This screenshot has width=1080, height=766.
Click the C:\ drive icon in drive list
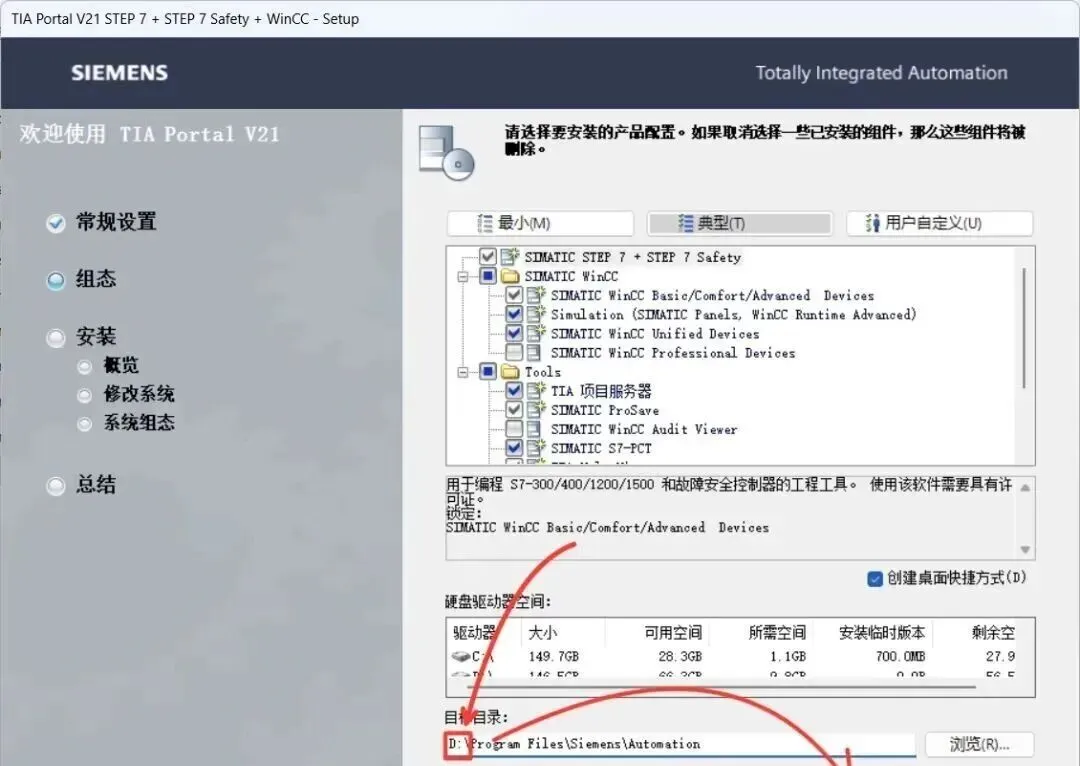coord(460,656)
